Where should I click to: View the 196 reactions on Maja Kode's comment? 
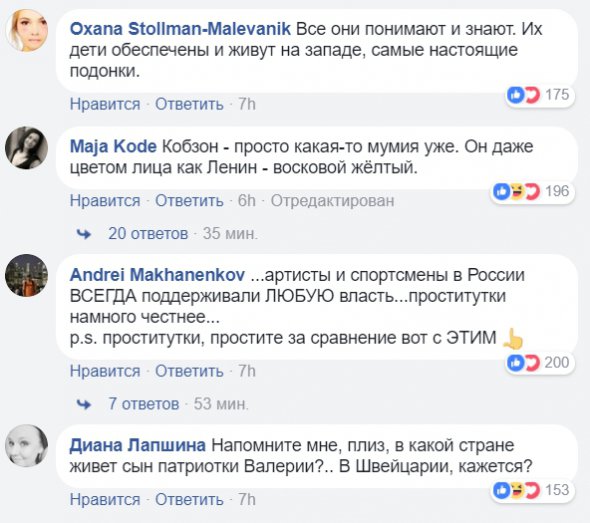(532, 192)
